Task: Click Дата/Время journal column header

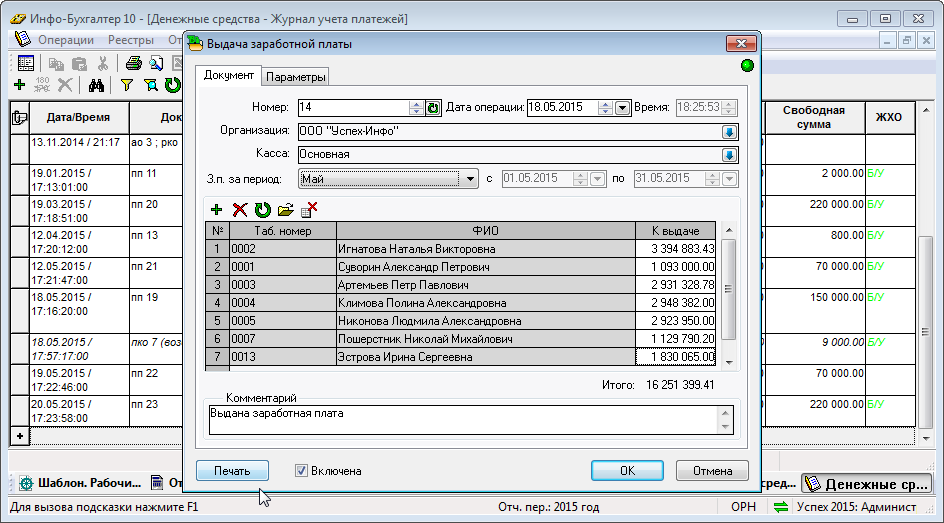Action: (x=78, y=117)
